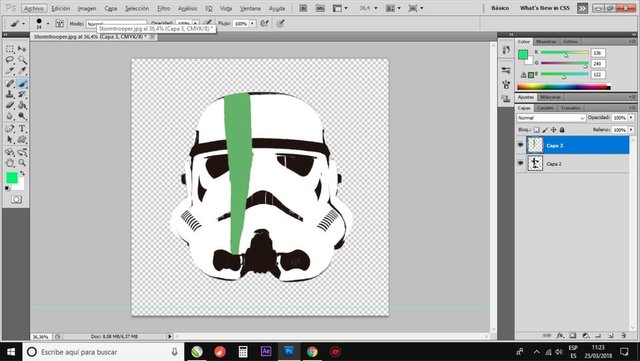Select the Eraser tool
640x361 pixels.
10,105
